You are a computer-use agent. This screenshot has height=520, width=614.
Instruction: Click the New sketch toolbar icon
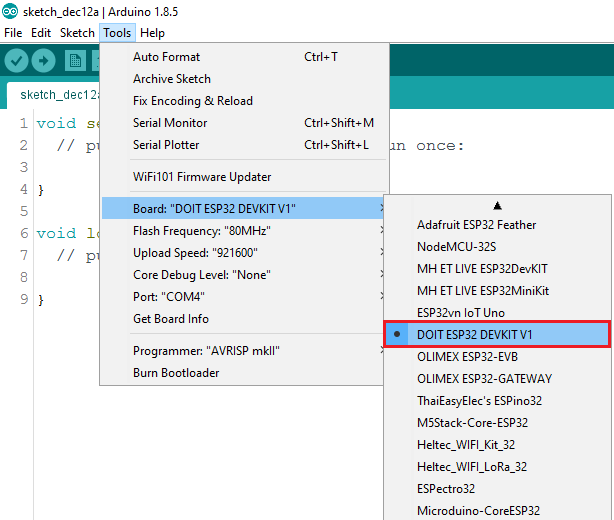[x=75, y=61]
